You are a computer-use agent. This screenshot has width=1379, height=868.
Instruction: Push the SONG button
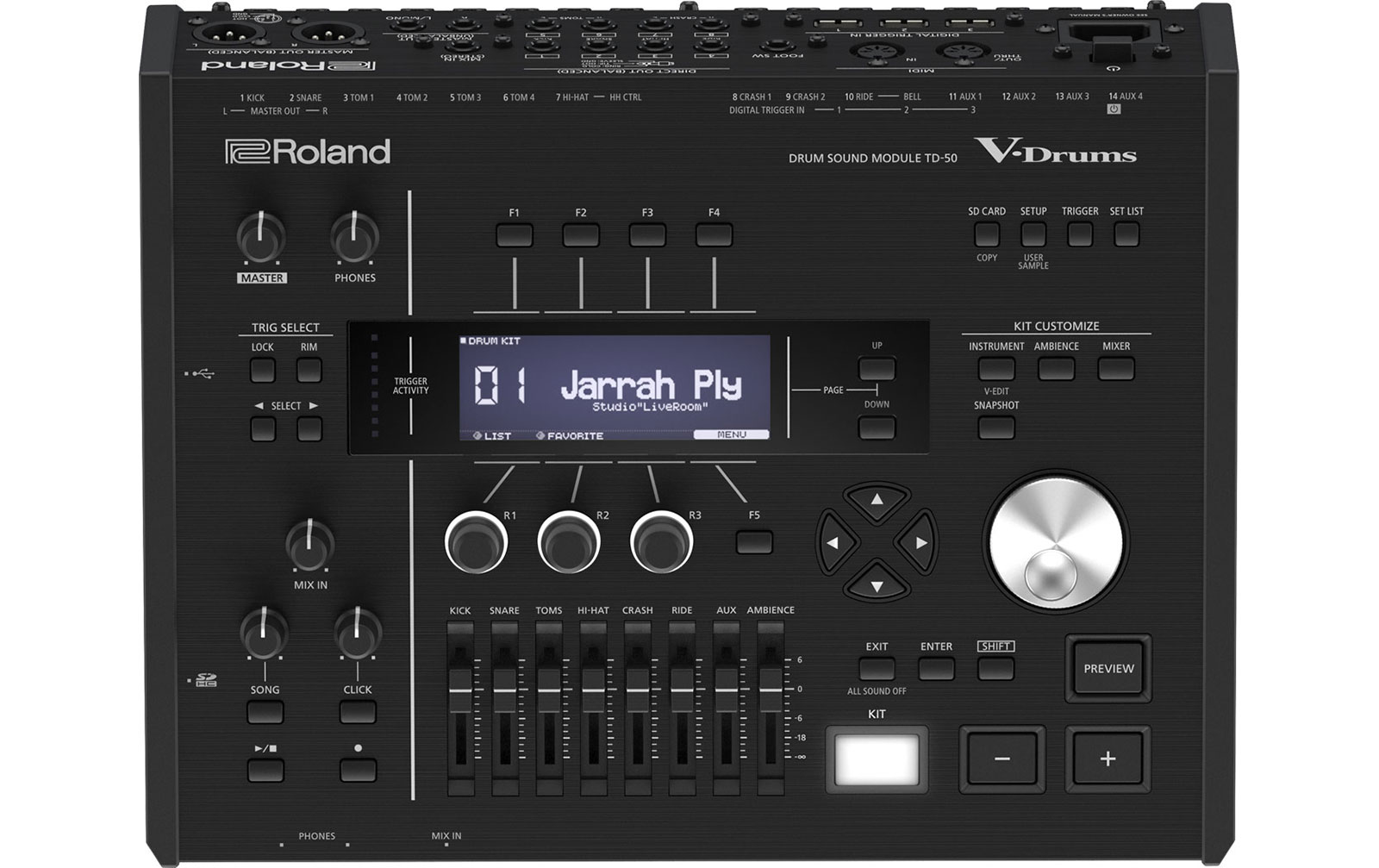point(265,711)
